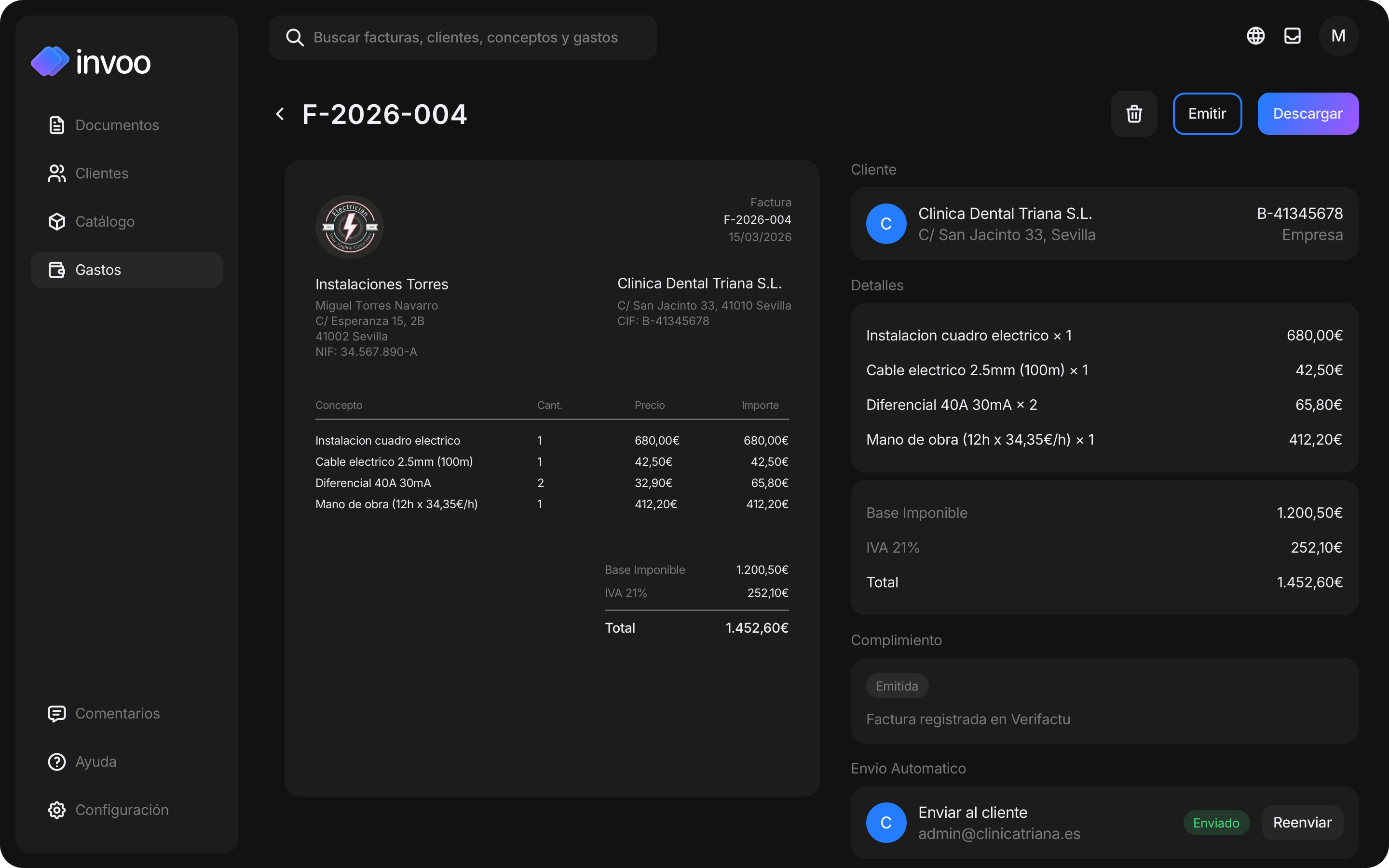Open the M user avatar menu

1338,36
